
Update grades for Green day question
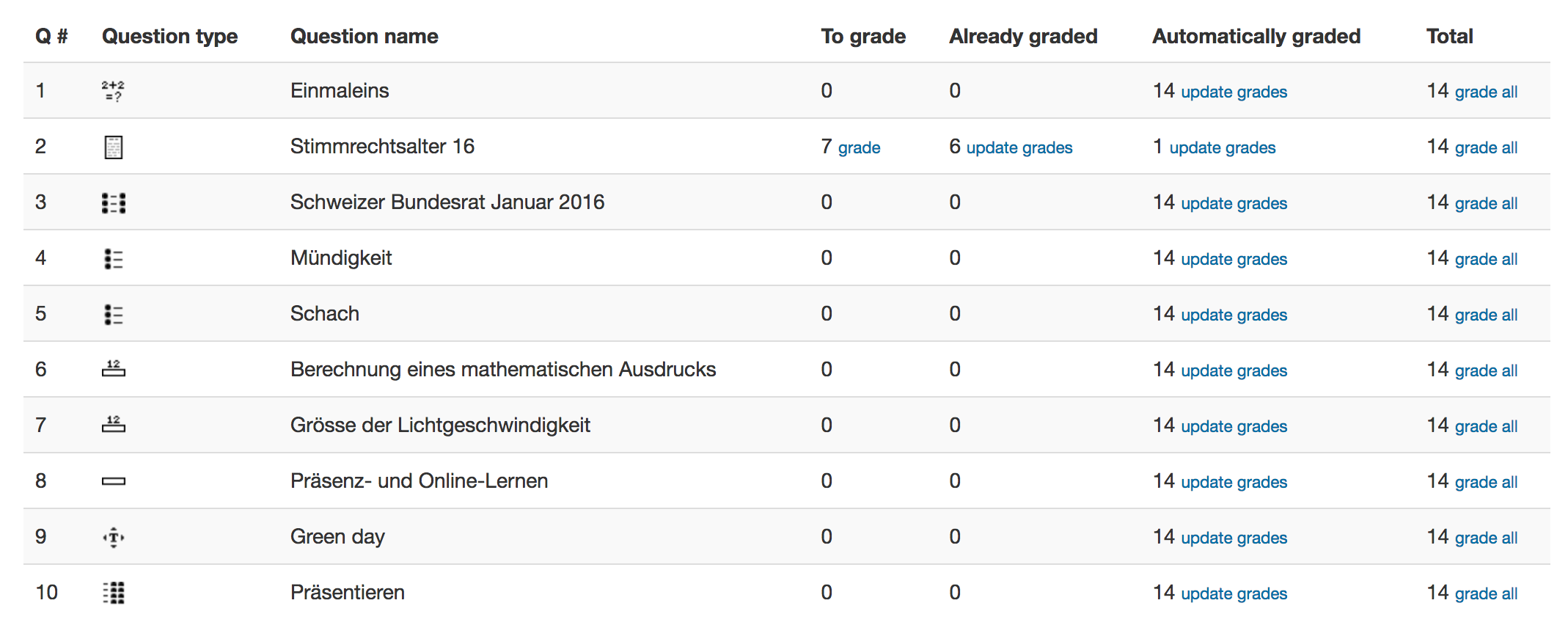click(x=1234, y=538)
